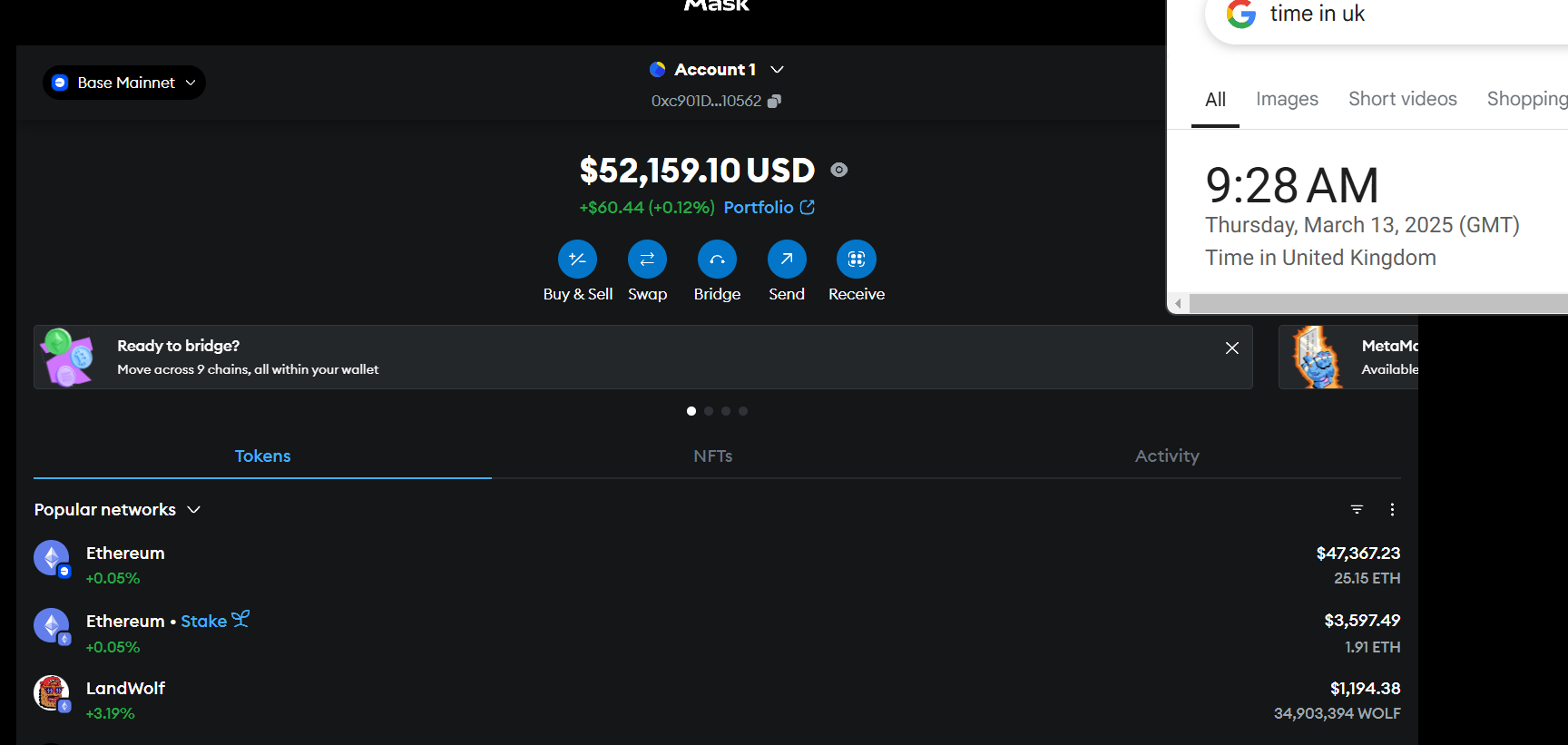This screenshot has height=745, width=1568.
Task: Open the token filter sort icon
Action: pos(1357,510)
